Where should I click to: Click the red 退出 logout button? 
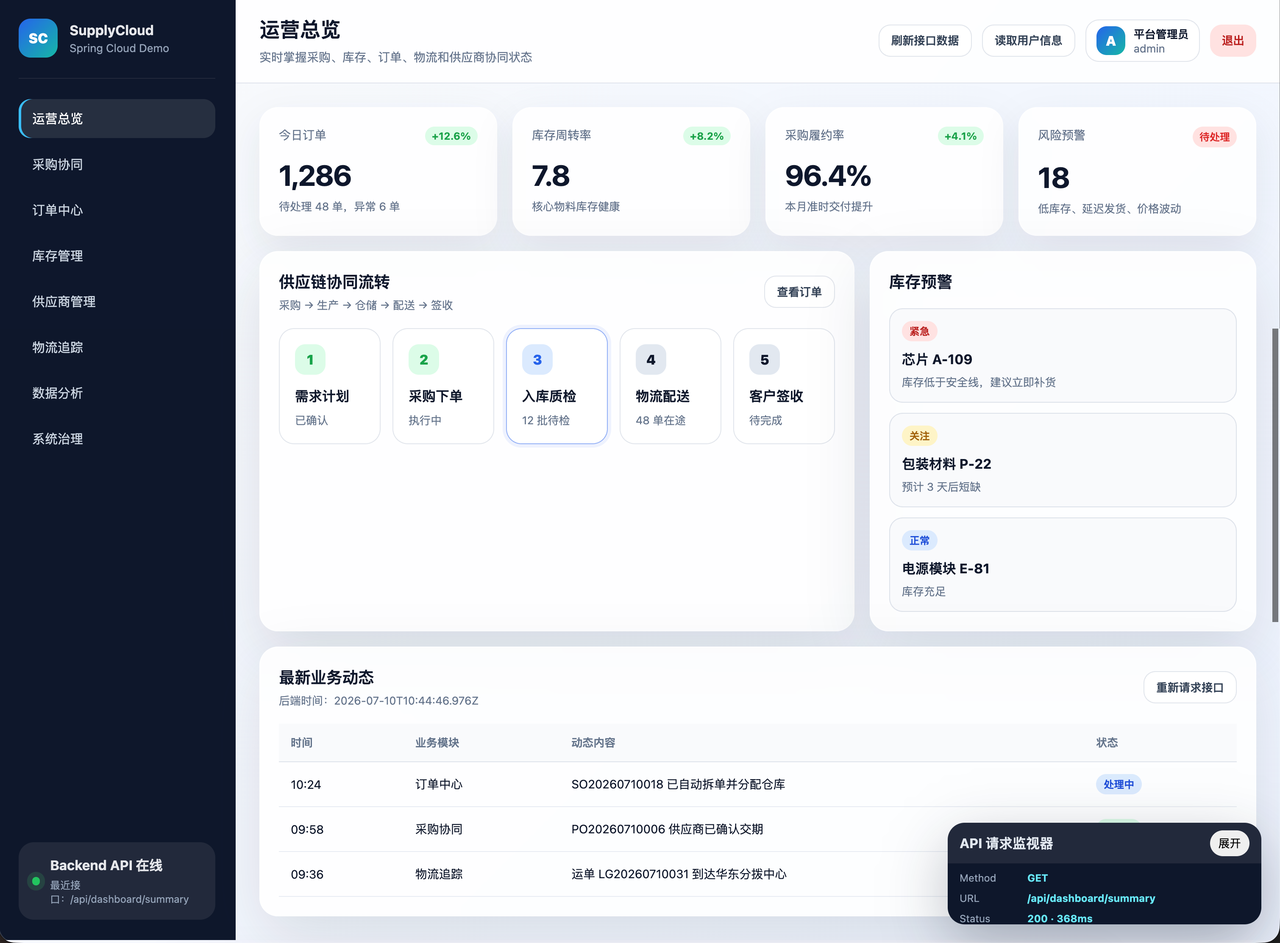(1233, 41)
